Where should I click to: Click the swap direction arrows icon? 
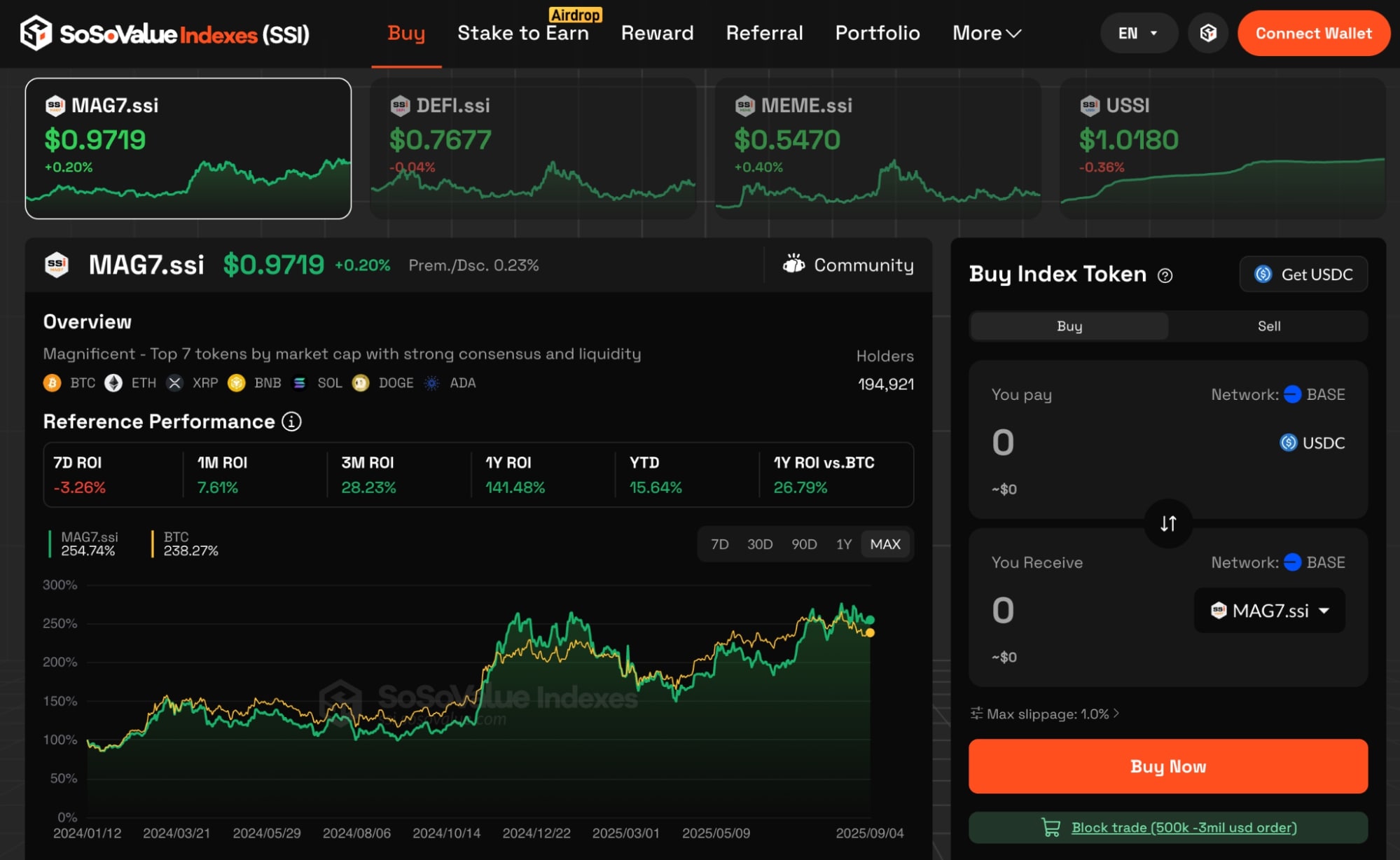tap(1167, 523)
